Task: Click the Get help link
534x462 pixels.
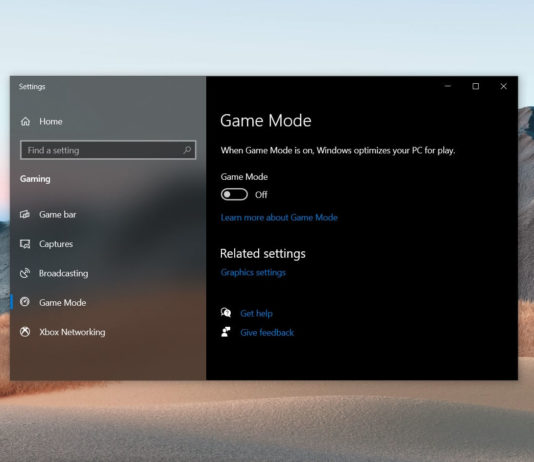Action: [x=256, y=313]
